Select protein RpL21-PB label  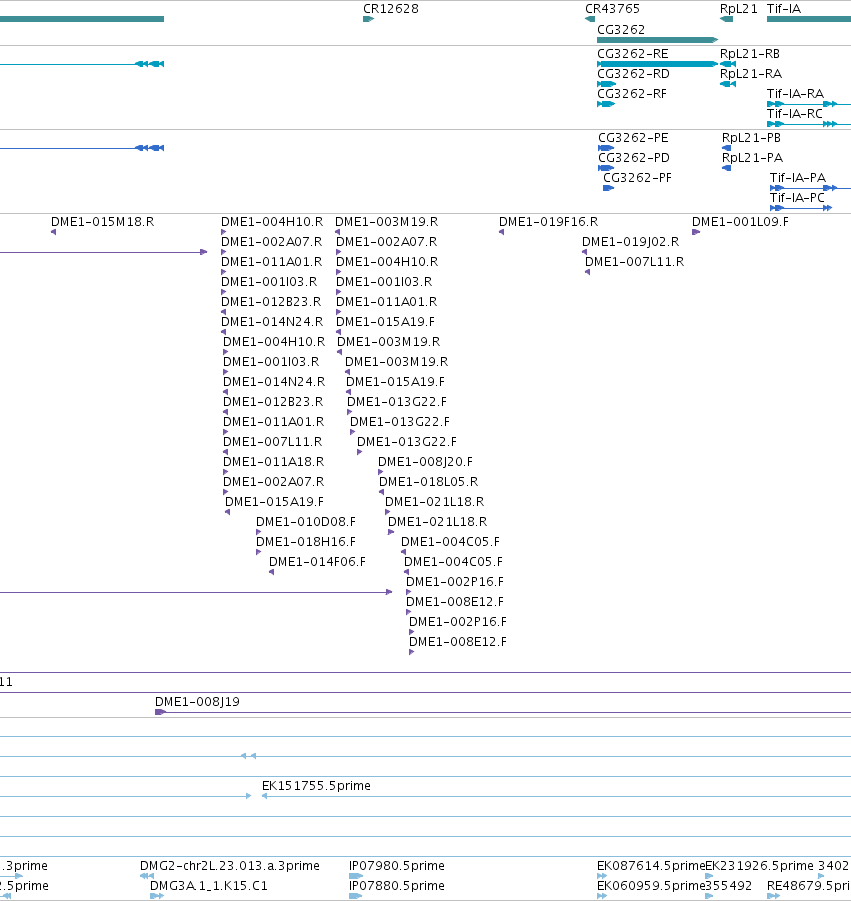pyautogui.click(x=751, y=138)
